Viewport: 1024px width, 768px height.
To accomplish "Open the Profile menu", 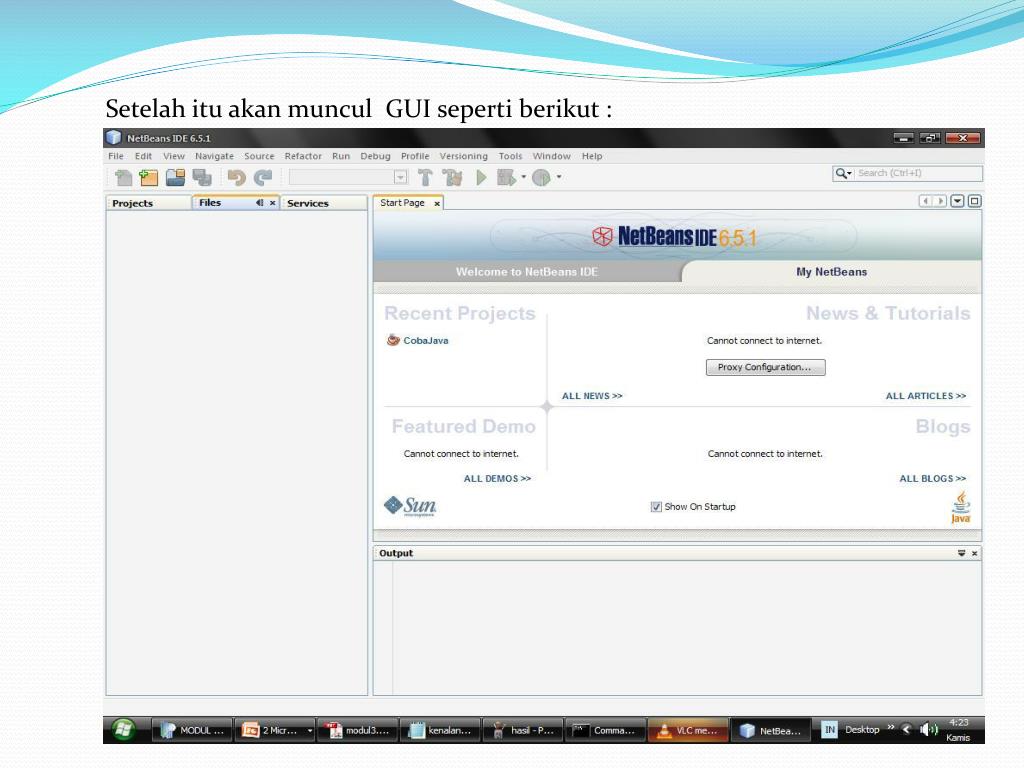I will click(x=415, y=156).
